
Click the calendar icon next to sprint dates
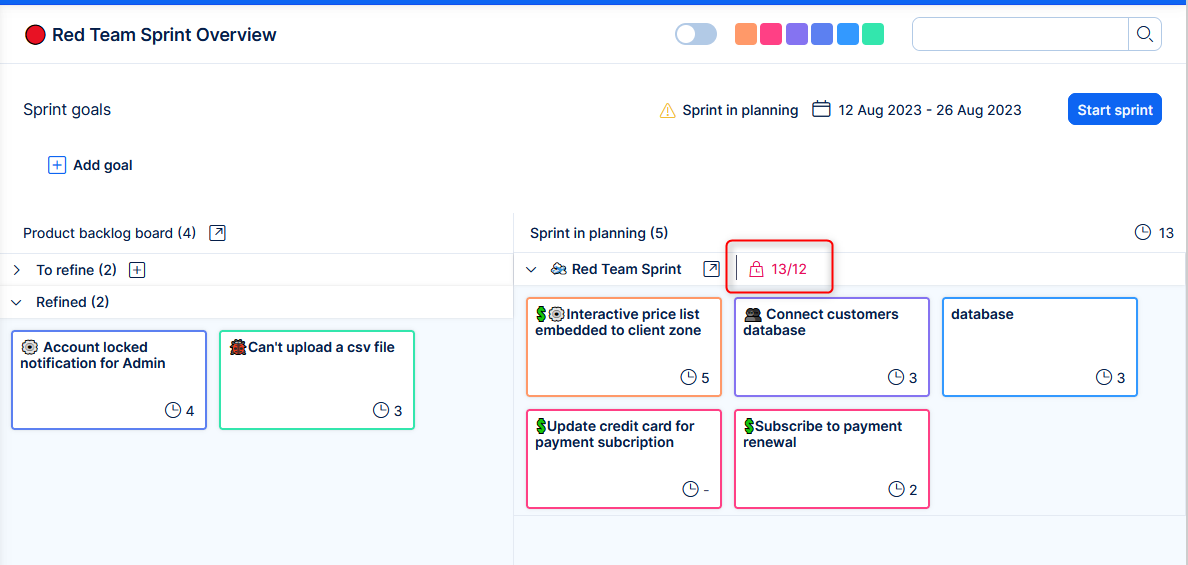(821, 110)
